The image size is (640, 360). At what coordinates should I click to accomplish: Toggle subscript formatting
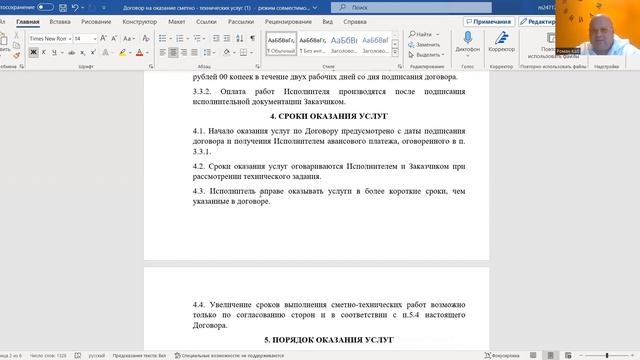pos(82,52)
